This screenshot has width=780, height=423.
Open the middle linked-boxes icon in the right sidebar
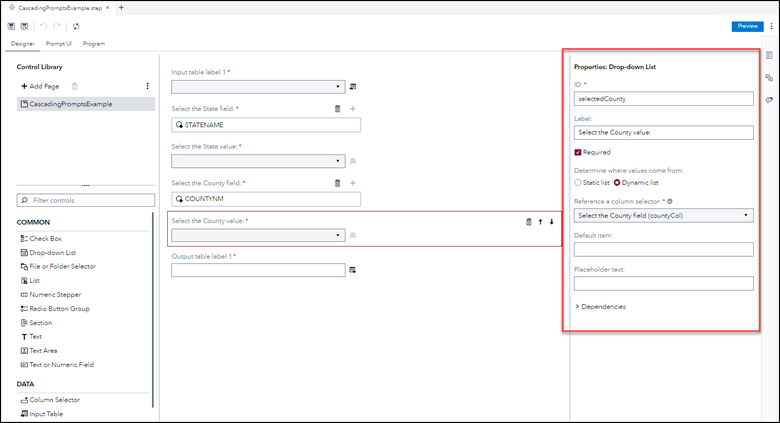(769, 78)
